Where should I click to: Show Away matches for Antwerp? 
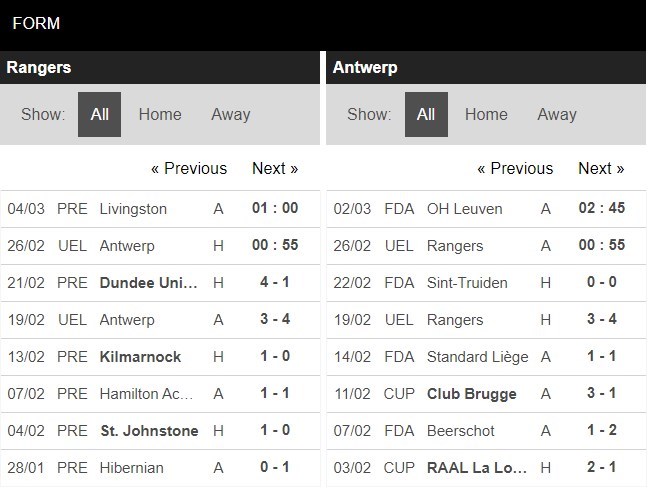556,114
